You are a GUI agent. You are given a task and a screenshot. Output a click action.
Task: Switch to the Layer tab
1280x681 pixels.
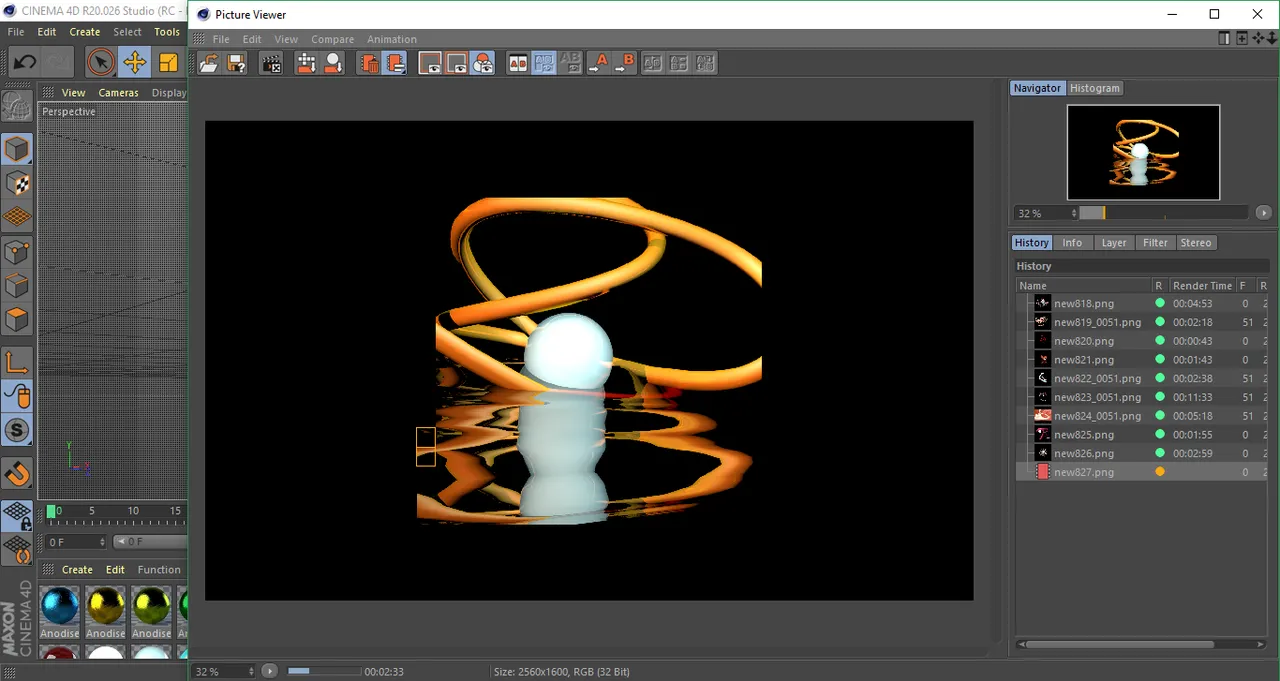click(x=1113, y=243)
